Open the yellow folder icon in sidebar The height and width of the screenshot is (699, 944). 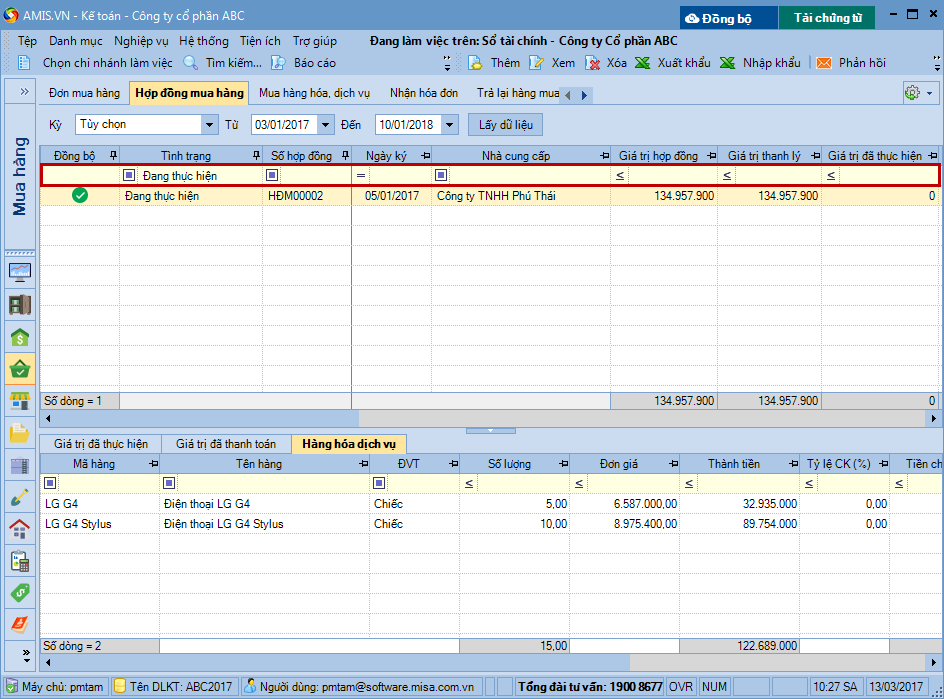(x=20, y=433)
